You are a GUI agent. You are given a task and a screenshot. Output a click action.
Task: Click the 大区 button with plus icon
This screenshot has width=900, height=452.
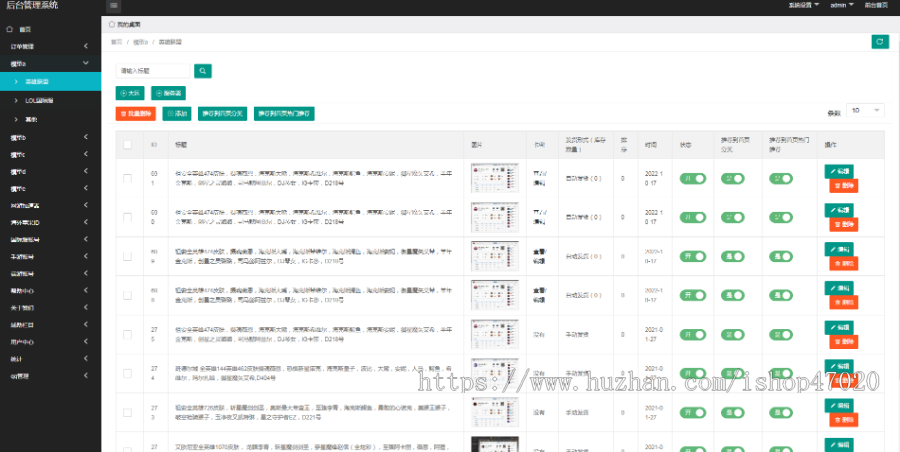130,93
